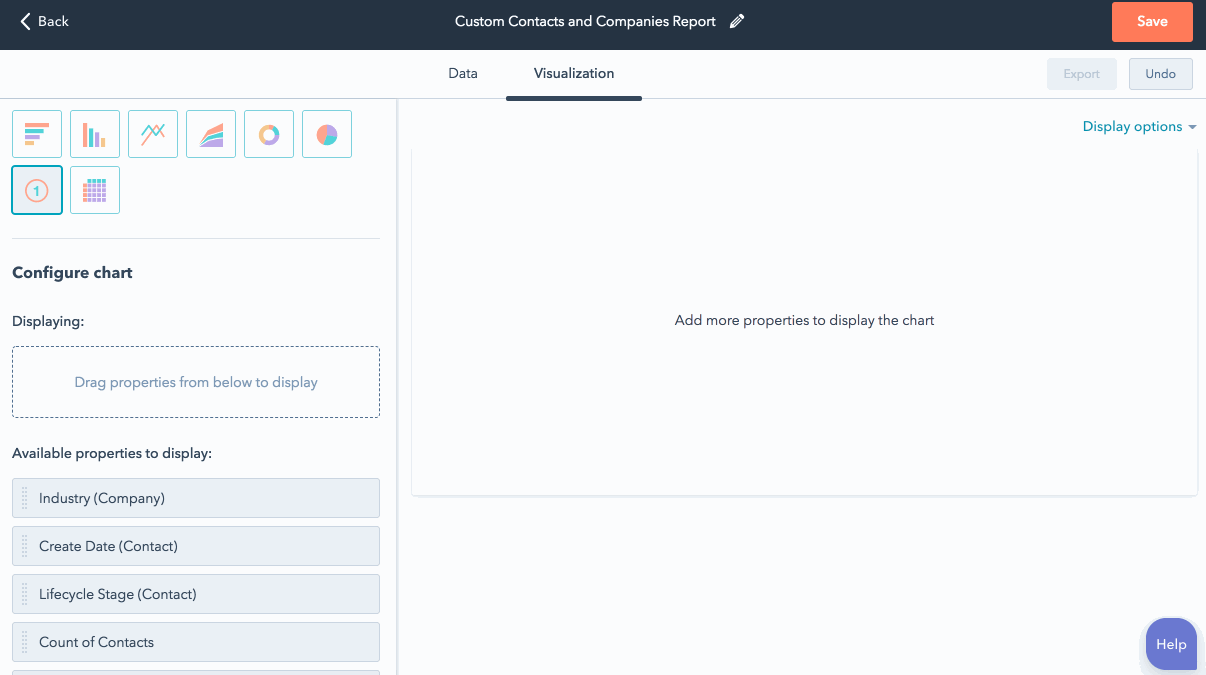The width and height of the screenshot is (1206, 675).
Task: Click the pencil icon to rename report
Action: point(737,21)
